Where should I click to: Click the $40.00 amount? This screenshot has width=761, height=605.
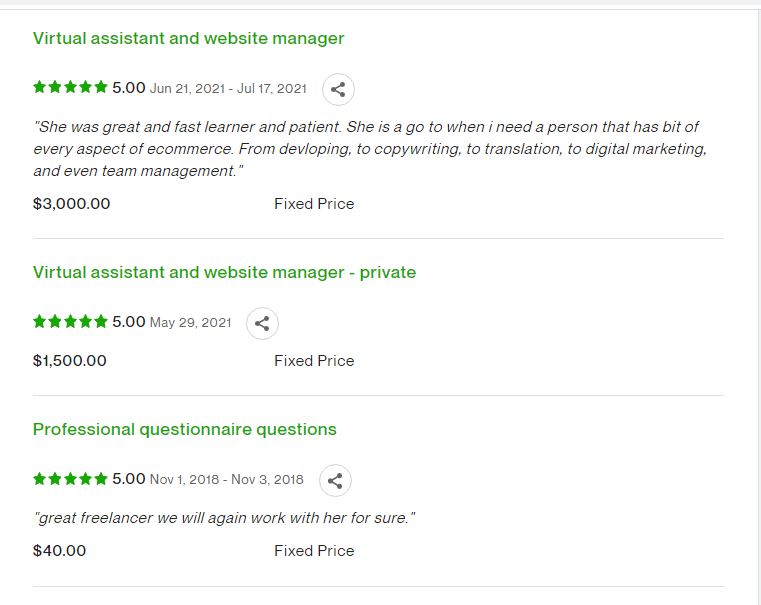[59, 551]
